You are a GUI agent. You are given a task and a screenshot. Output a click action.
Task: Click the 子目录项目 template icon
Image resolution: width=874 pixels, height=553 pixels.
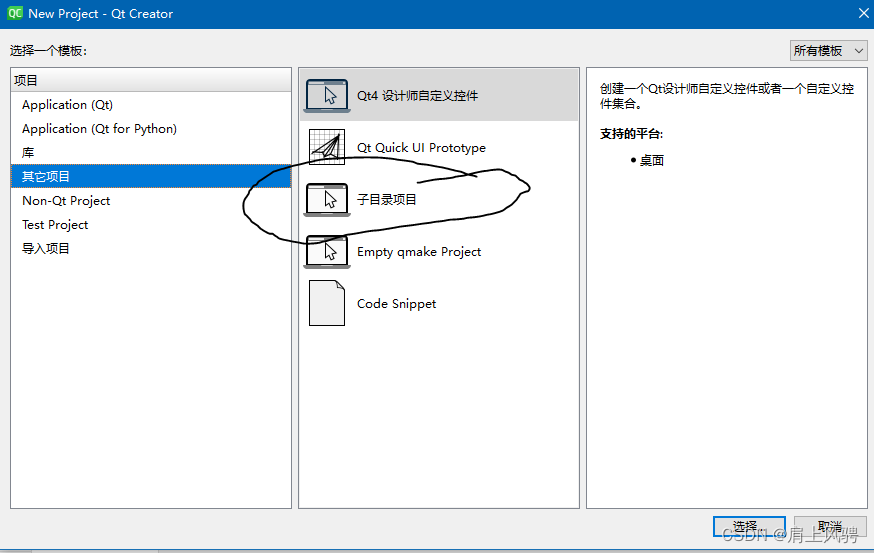[327, 200]
